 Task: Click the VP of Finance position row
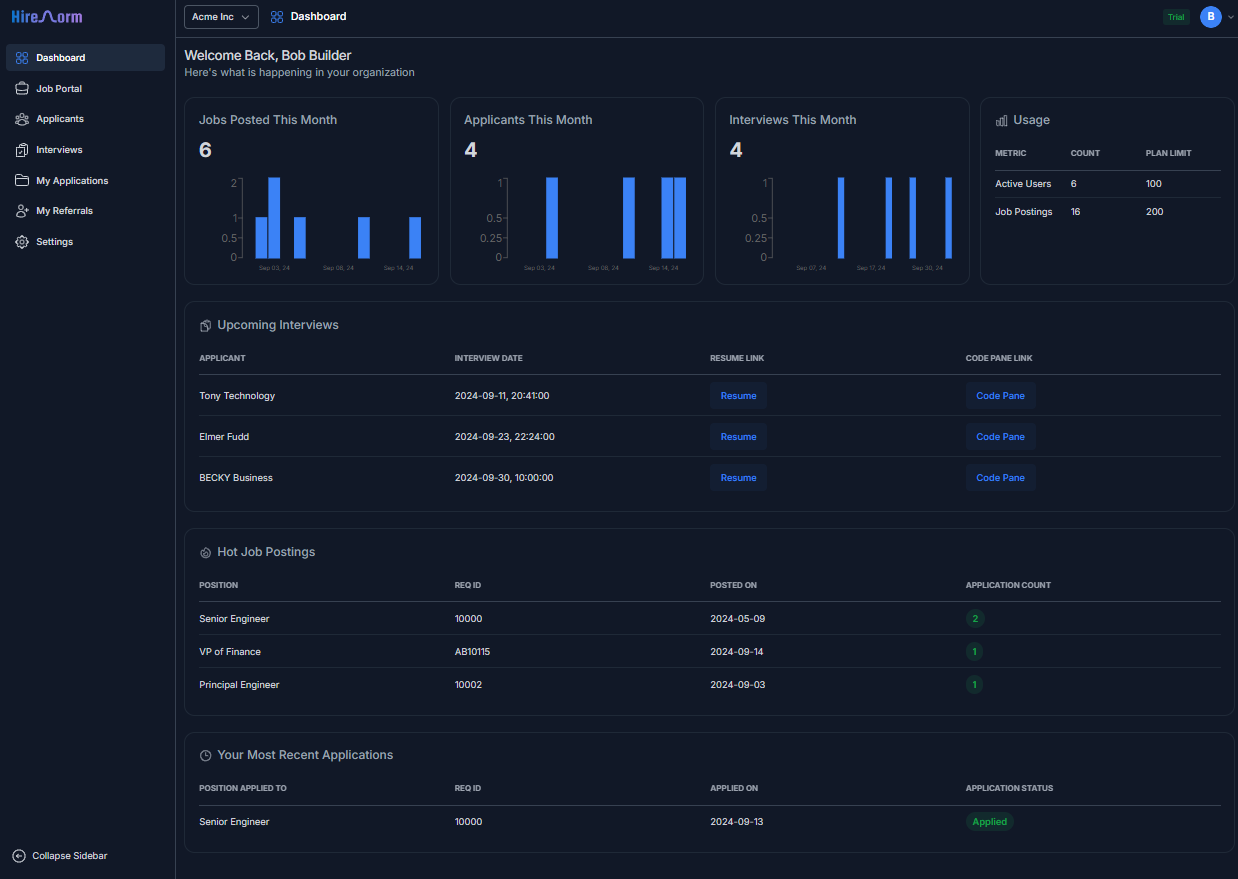coord(710,652)
